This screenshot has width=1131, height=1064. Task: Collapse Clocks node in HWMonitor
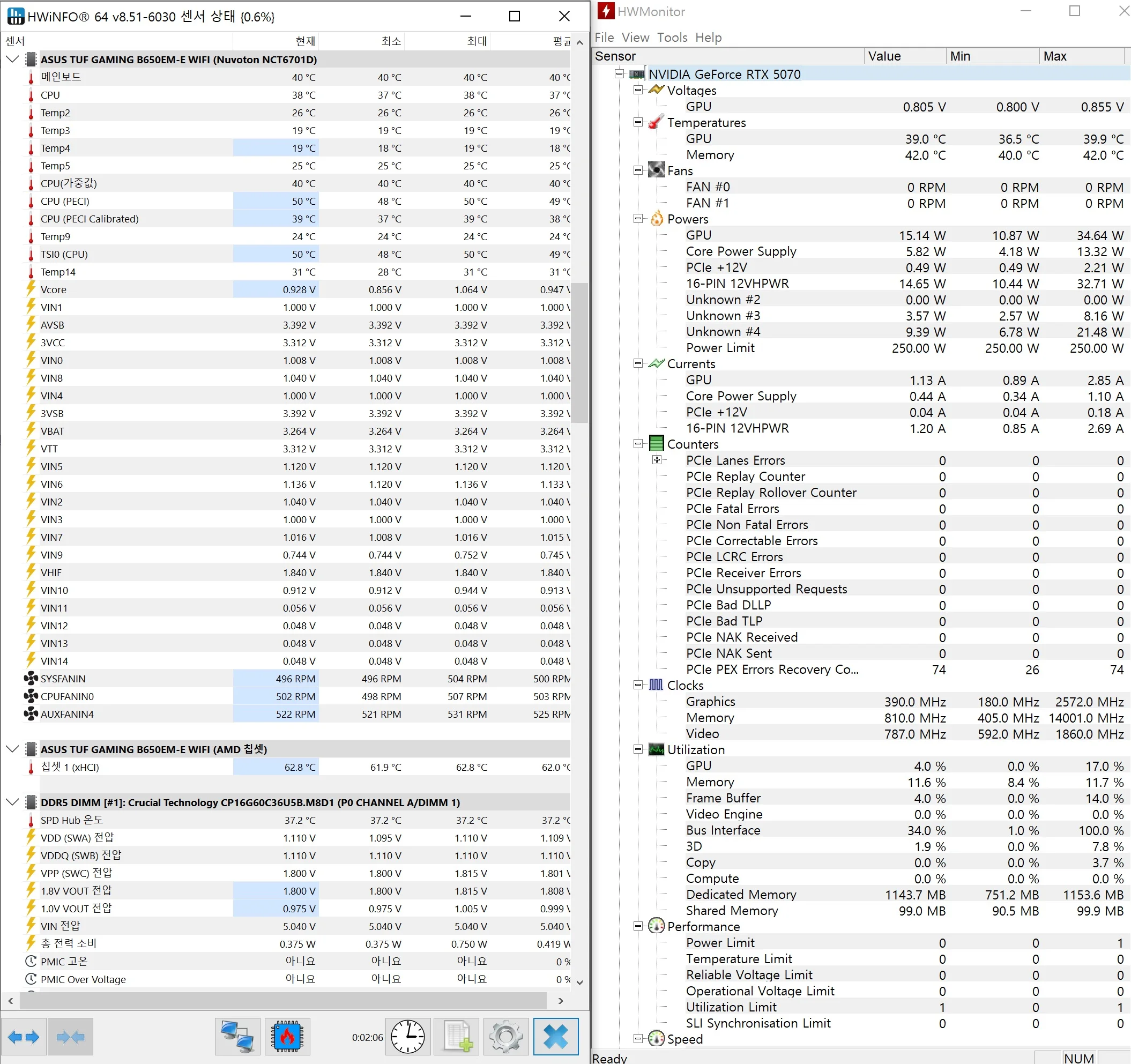(x=638, y=685)
